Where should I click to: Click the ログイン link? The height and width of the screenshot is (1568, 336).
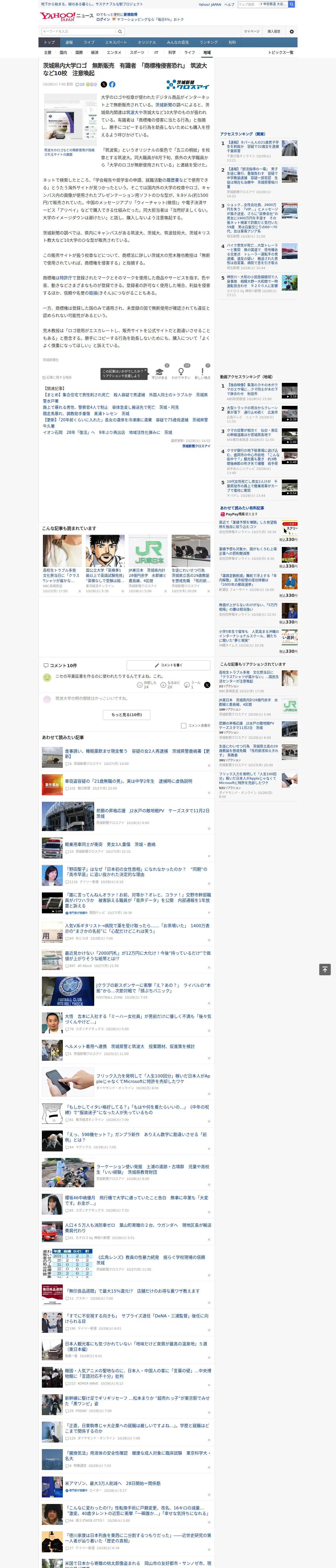pos(103,20)
